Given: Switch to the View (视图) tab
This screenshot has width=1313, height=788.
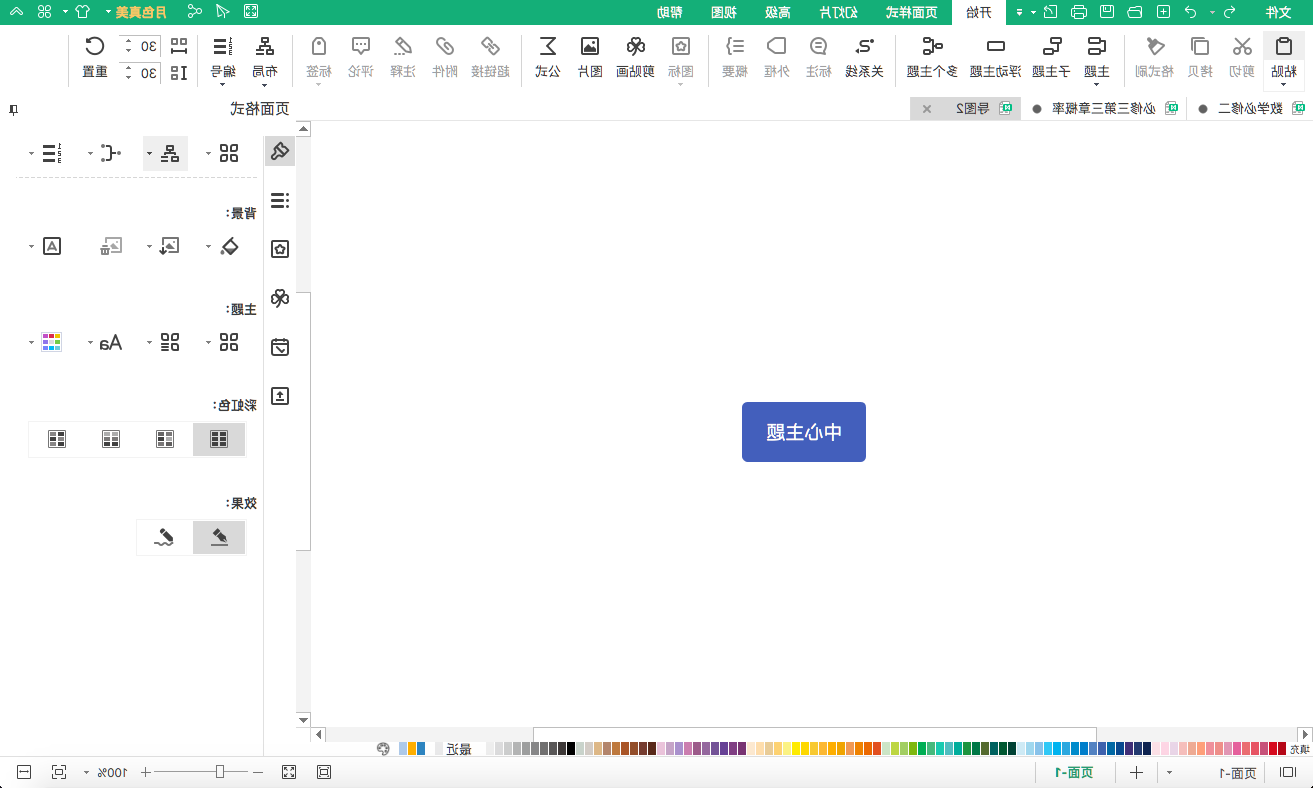Looking at the screenshot, I should 723,12.
